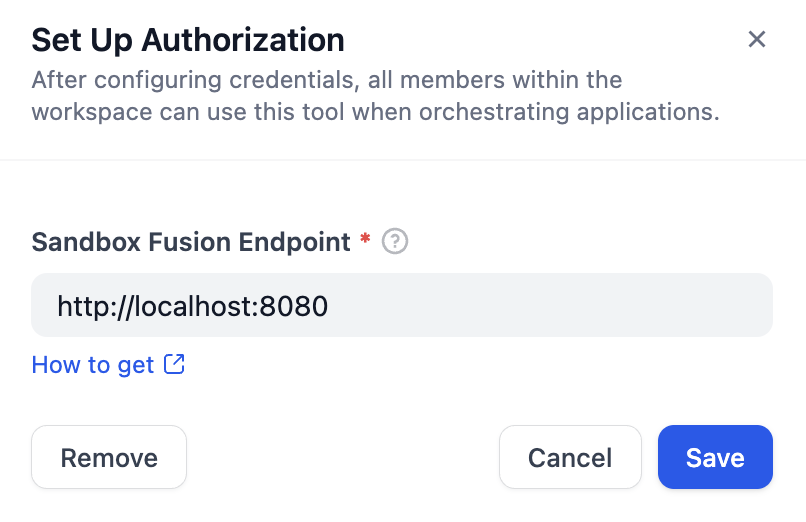Show the tooltip for Sandbox Fusion Endpoint

click(396, 241)
